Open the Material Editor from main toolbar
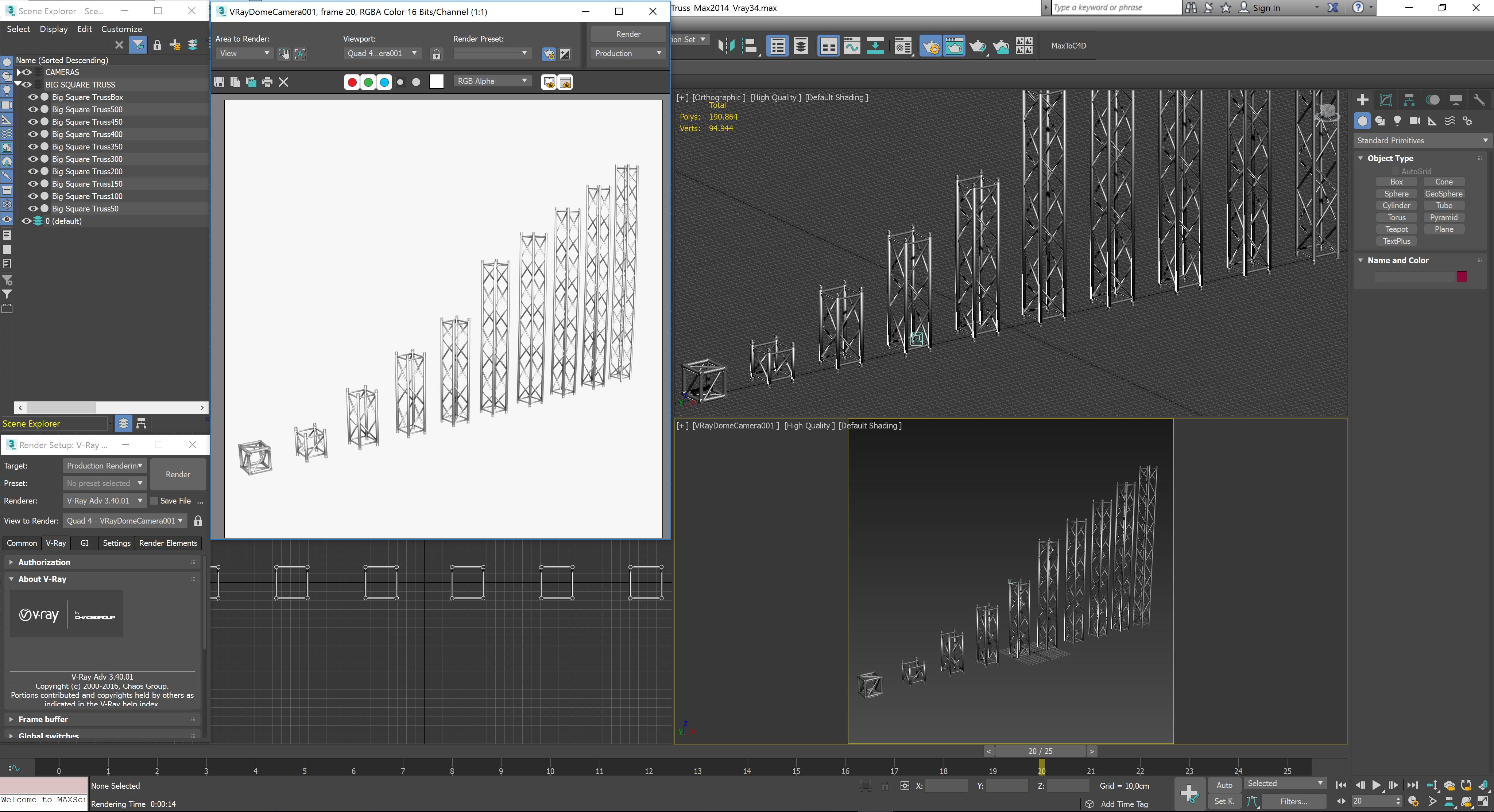The image size is (1494, 812). click(x=903, y=46)
